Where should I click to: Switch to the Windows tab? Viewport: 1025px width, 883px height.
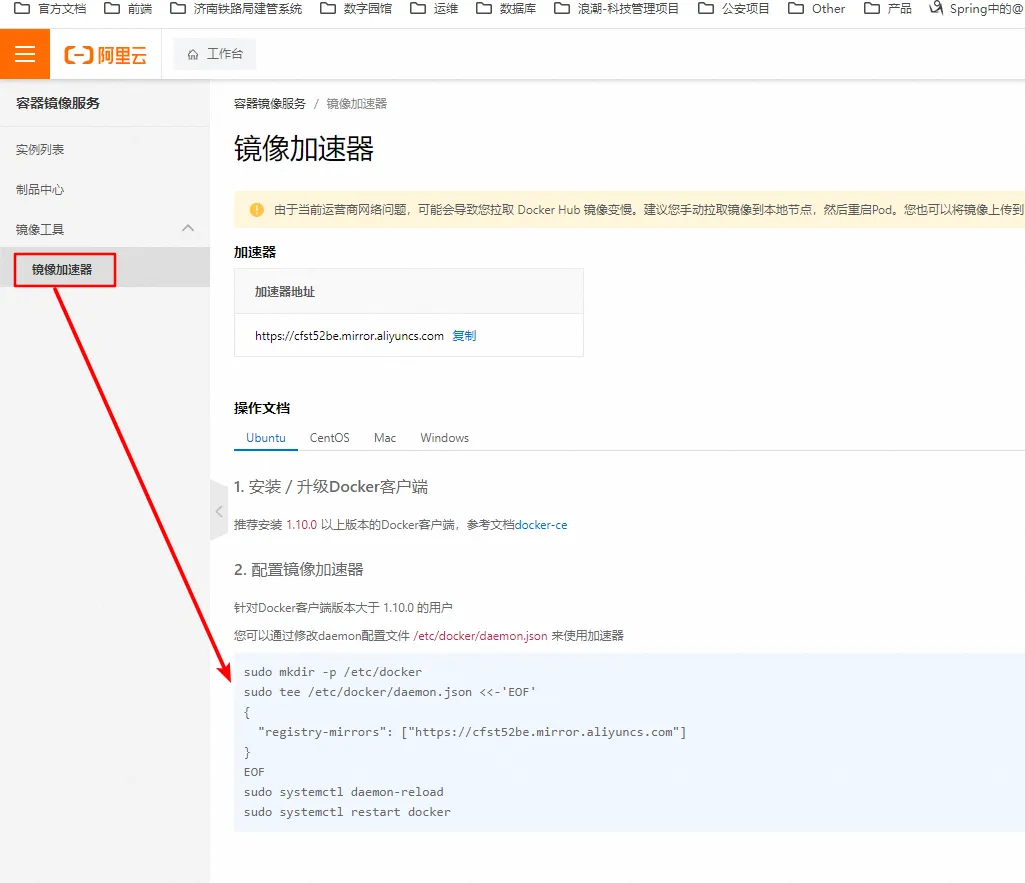pos(444,438)
